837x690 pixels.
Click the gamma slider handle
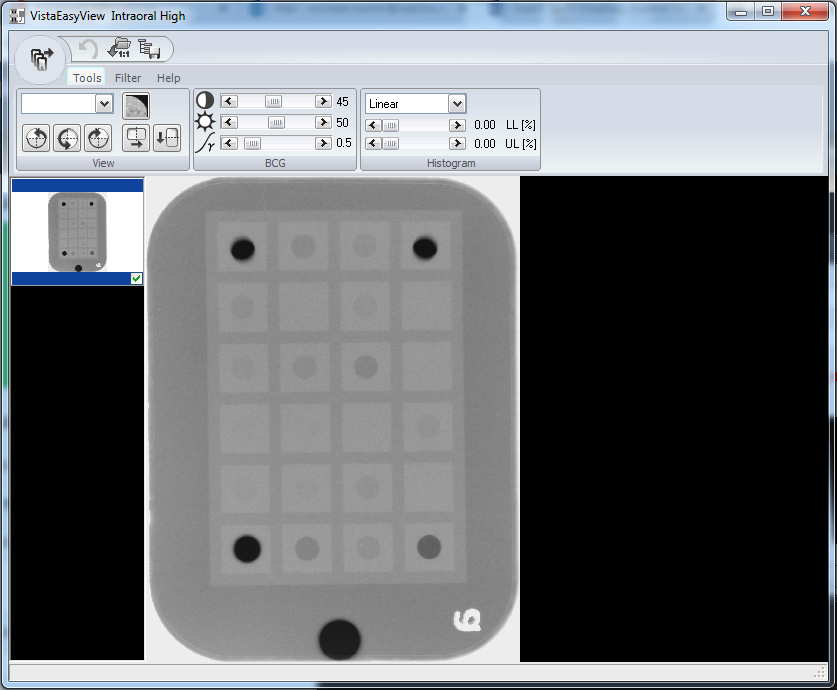[252, 144]
